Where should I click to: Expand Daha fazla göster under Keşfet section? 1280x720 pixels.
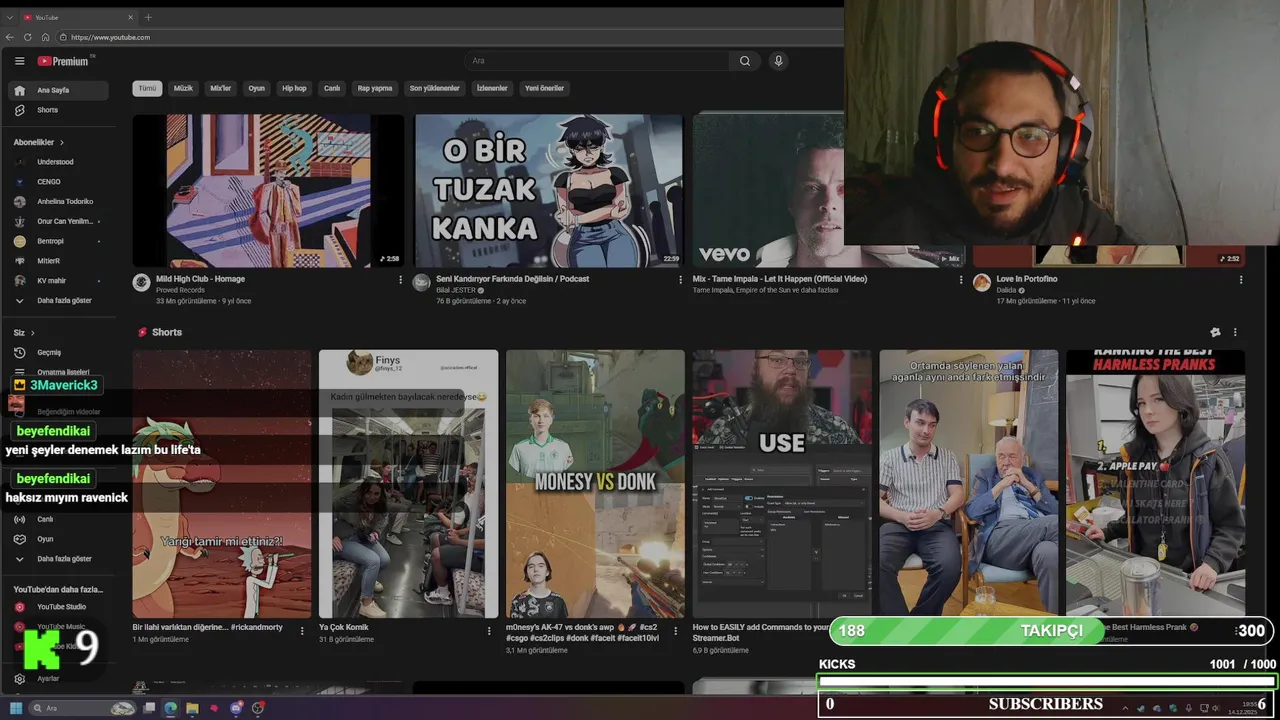(x=58, y=559)
